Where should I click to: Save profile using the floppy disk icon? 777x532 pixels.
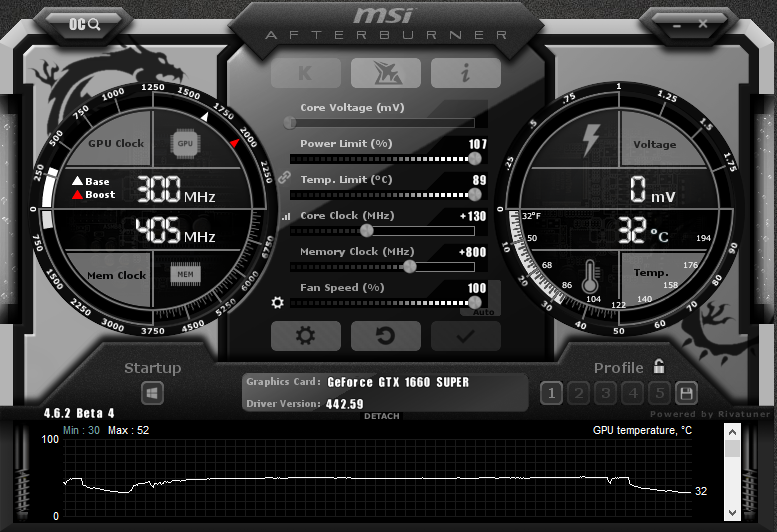(686, 393)
